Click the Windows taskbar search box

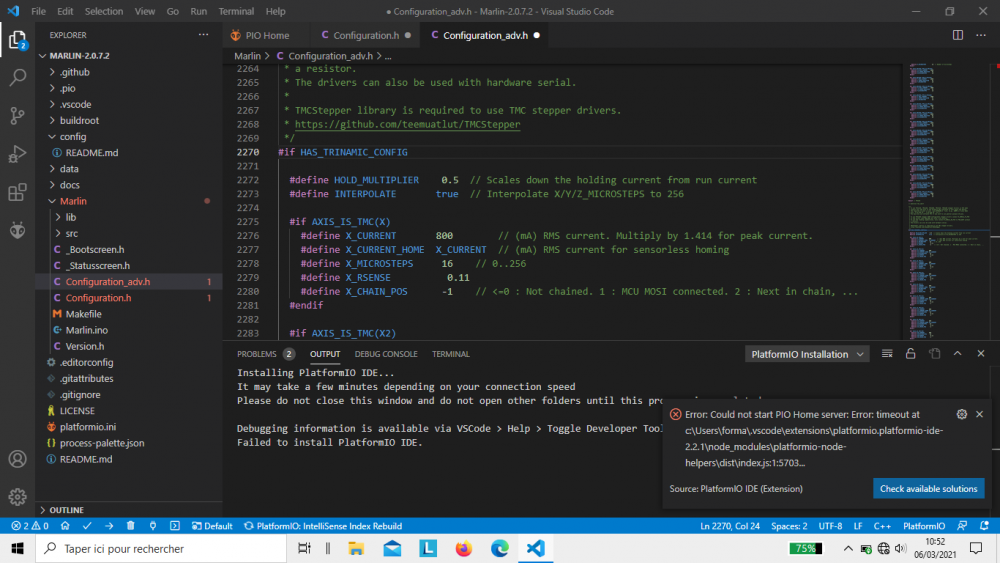(x=161, y=548)
